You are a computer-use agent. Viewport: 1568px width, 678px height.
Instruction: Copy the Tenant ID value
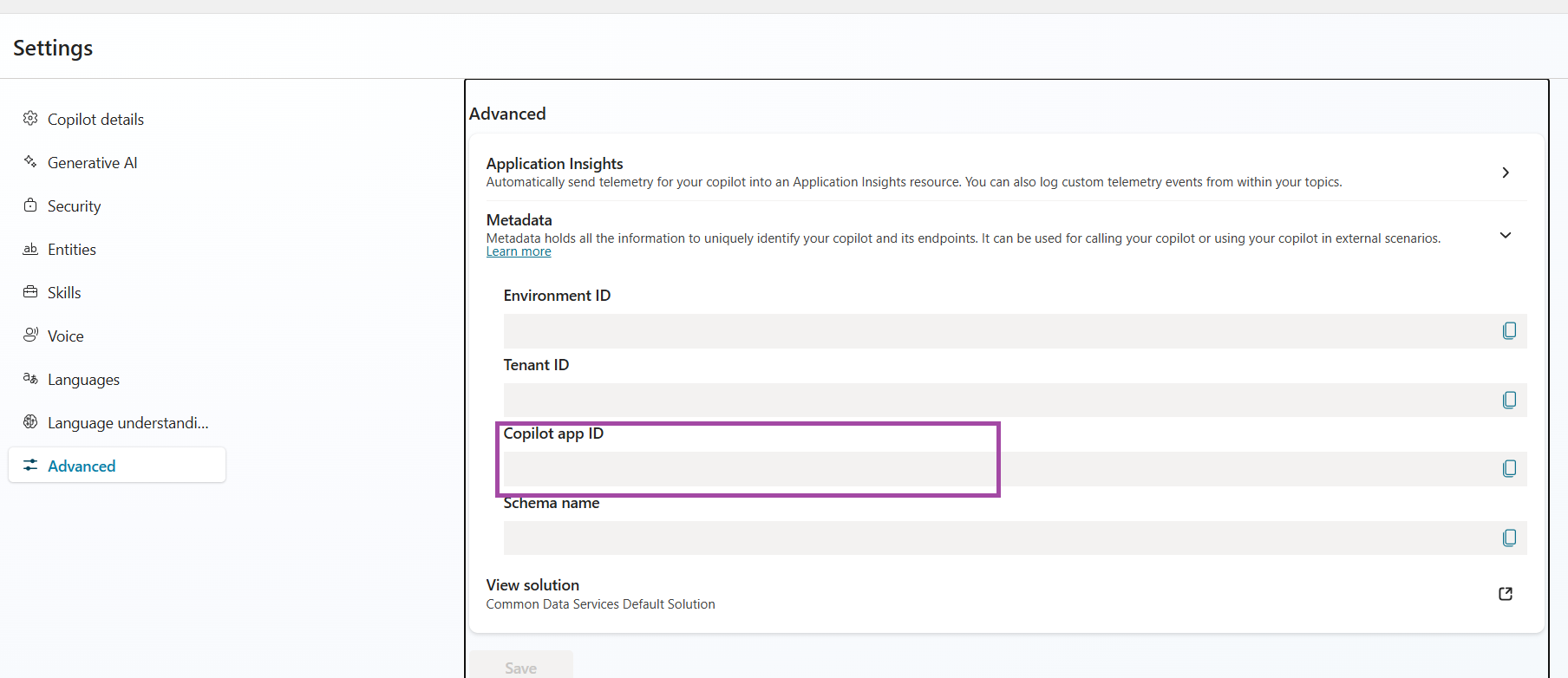click(x=1509, y=400)
